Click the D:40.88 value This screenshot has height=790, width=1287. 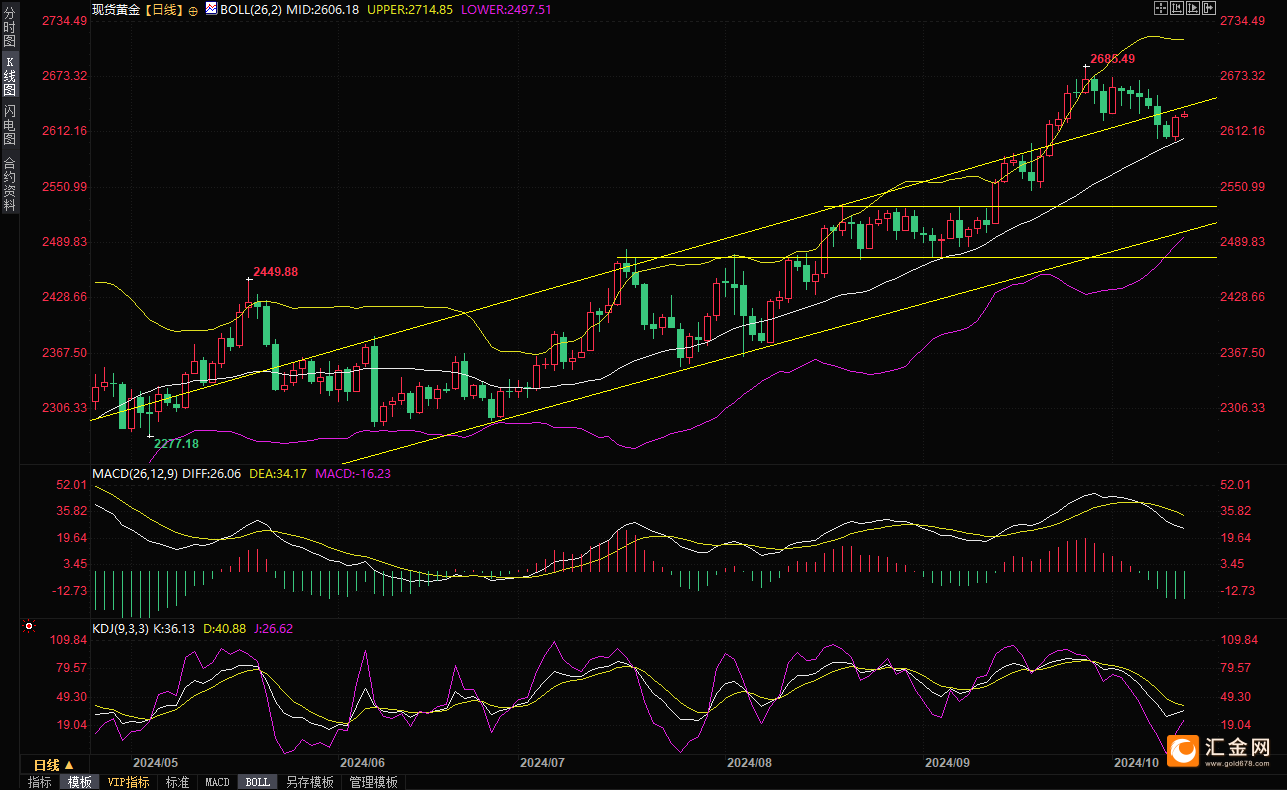coord(225,629)
